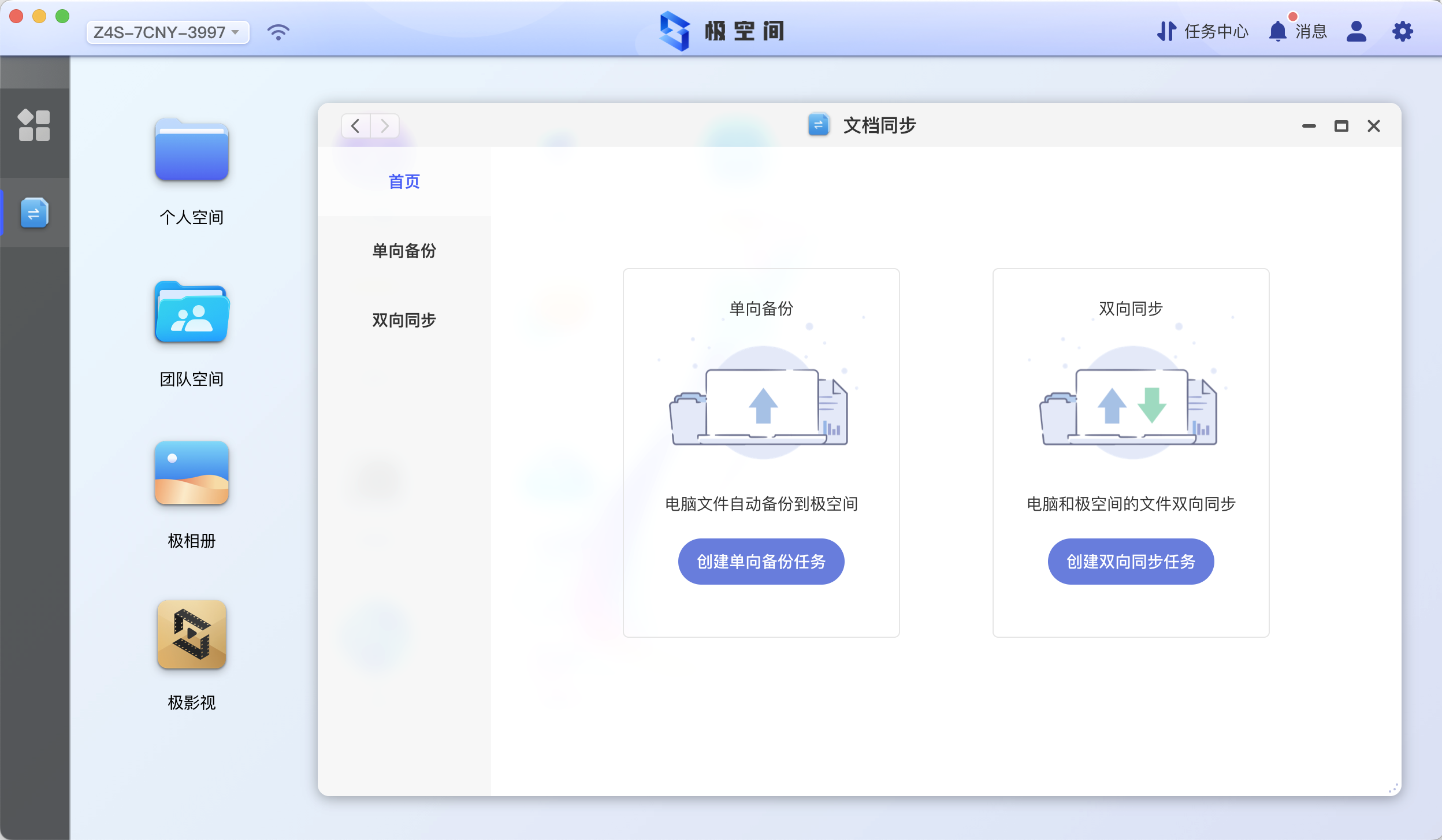Click the Wi-Fi connection status icon
The height and width of the screenshot is (840, 1442).
[278, 32]
